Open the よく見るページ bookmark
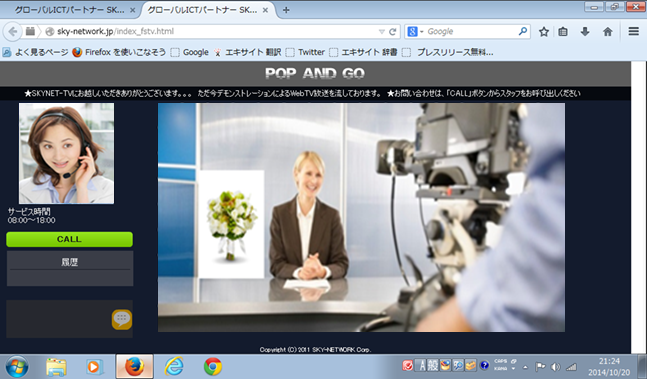The height and width of the screenshot is (379, 647). point(35,52)
